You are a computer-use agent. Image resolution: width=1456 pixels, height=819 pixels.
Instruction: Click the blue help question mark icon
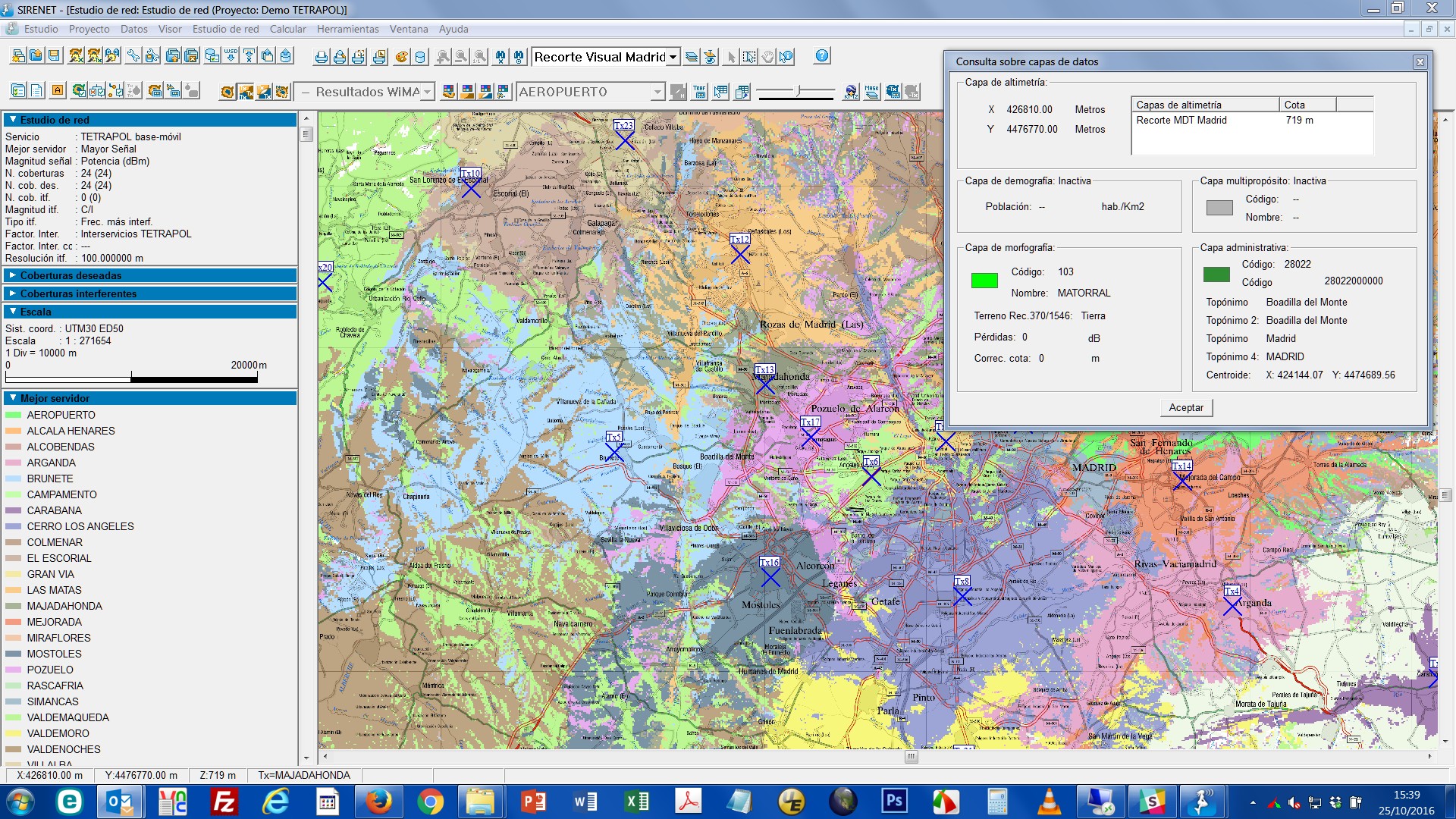pos(822,55)
